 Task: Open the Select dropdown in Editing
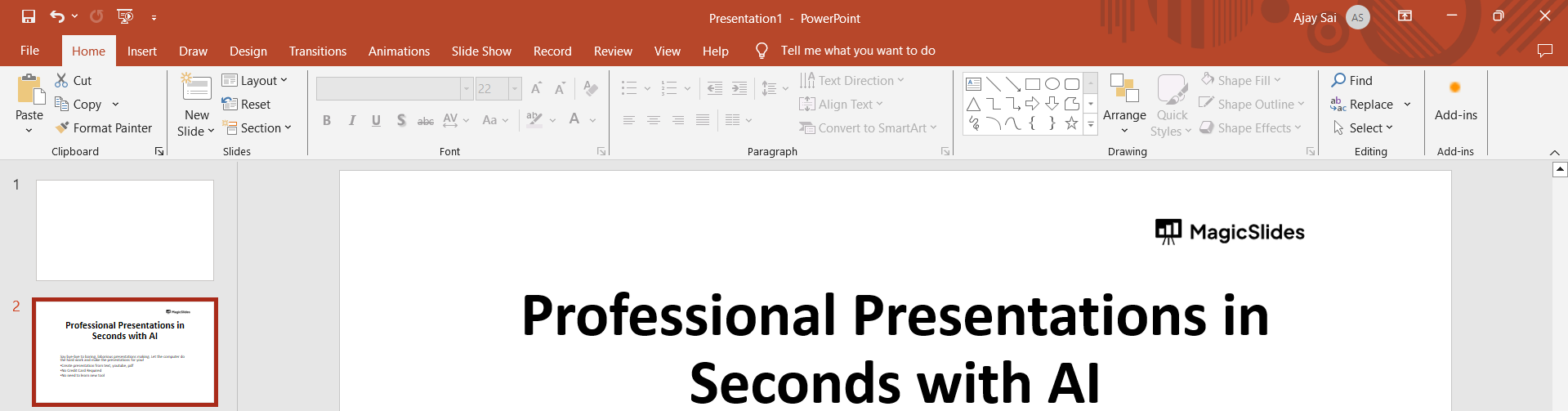pyautogui.click(x=1362, y=127)
